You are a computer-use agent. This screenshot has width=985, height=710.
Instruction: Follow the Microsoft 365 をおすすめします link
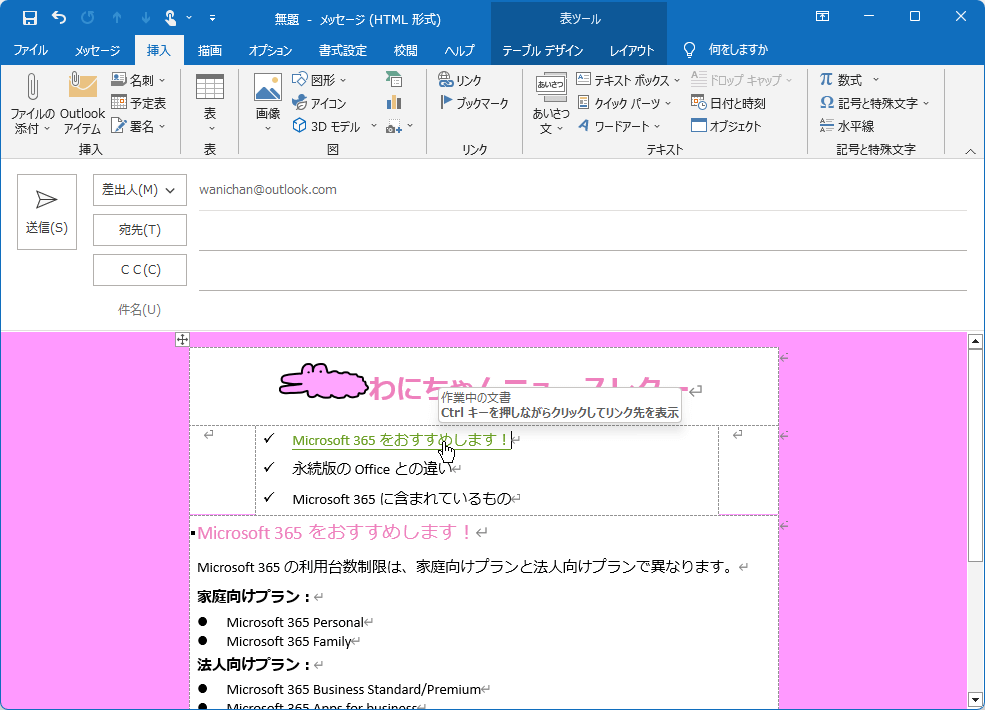coord(400,440)
